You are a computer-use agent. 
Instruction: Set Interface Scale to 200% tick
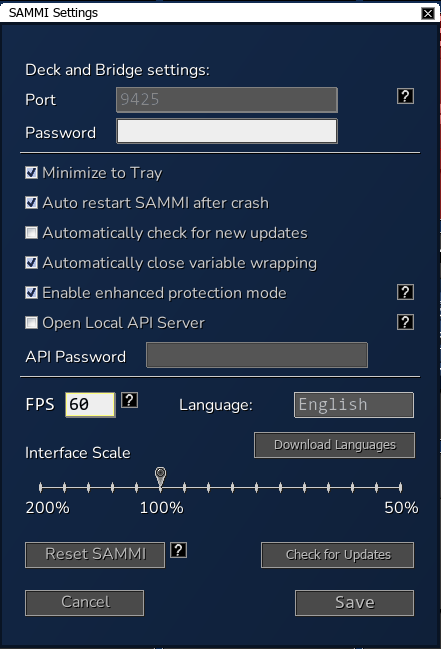[x=41, y=488]
